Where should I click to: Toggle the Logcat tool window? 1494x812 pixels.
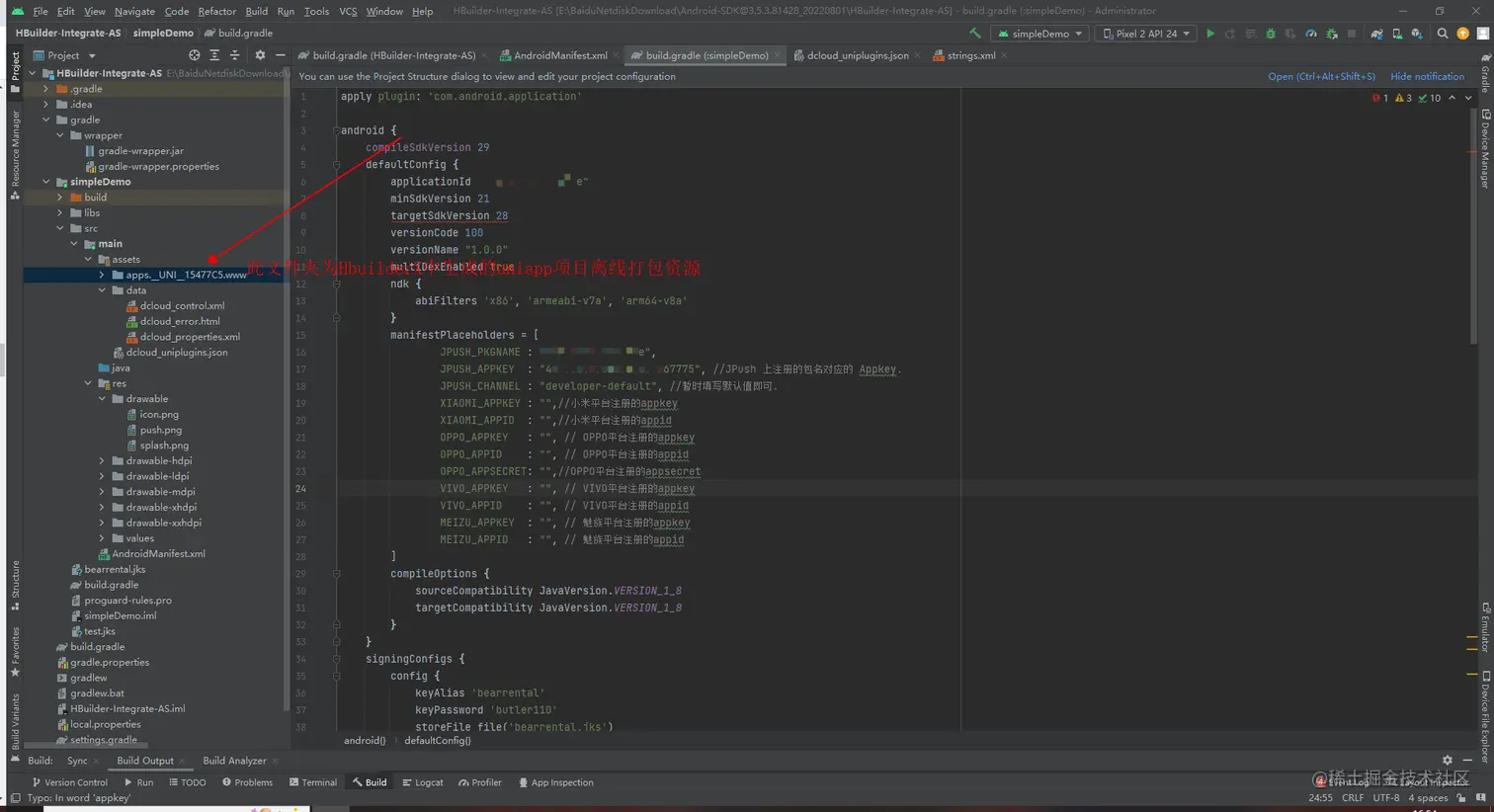click(423, 782)
